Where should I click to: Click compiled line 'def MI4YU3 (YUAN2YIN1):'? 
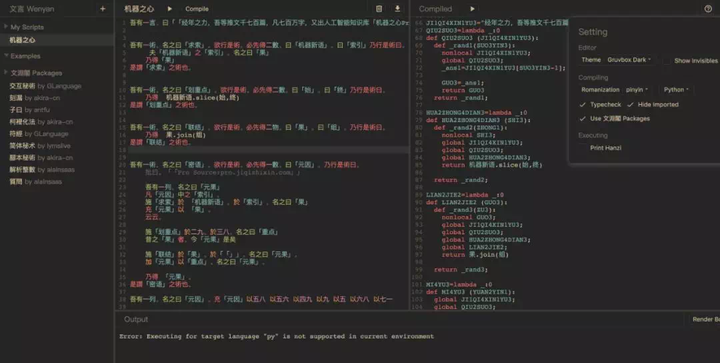click(x=470, y=292)
